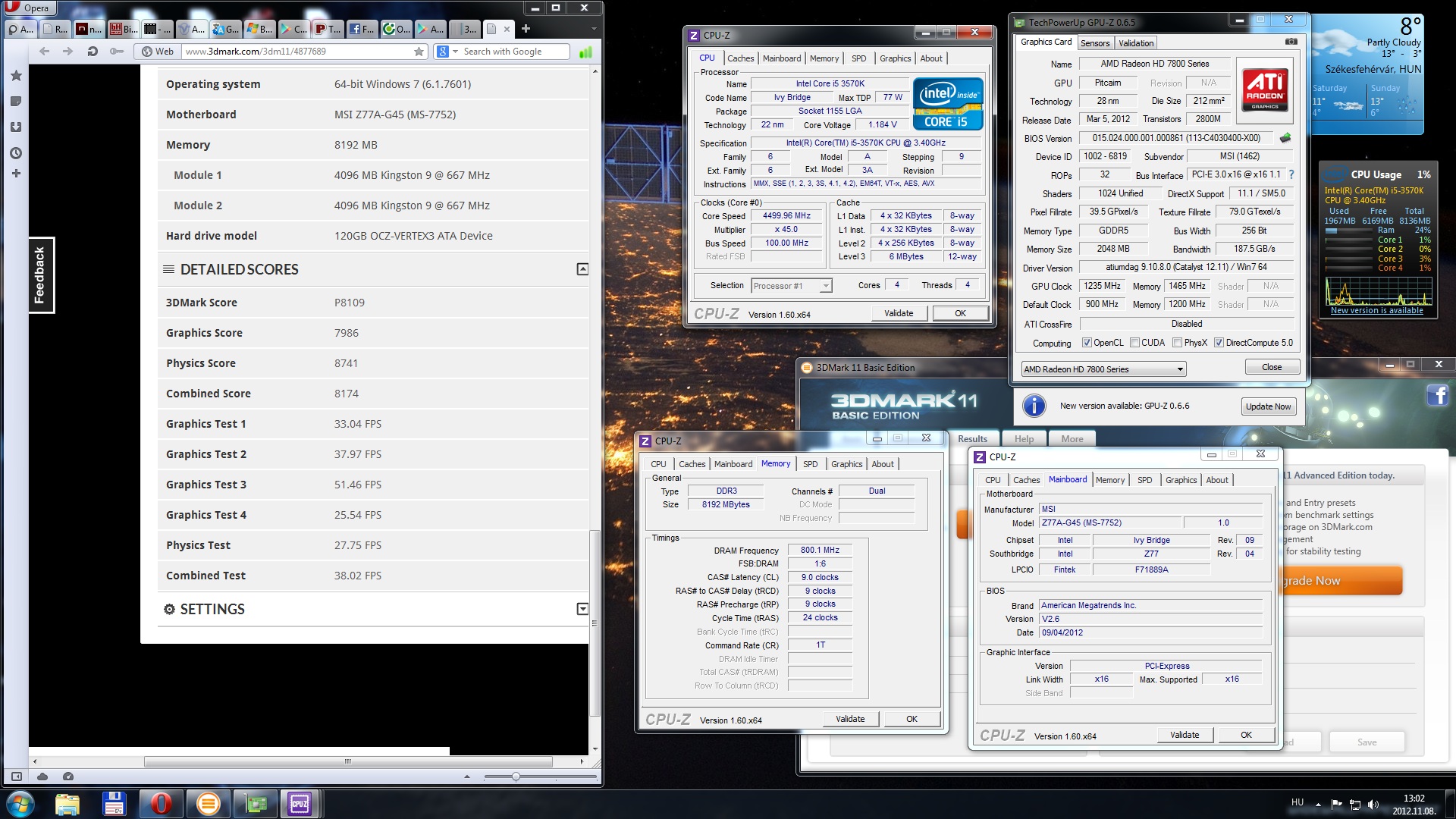Click the Facebook icon in 3DMark 11
This screenshot has width=1456, height=819.
pos(1437,395)
